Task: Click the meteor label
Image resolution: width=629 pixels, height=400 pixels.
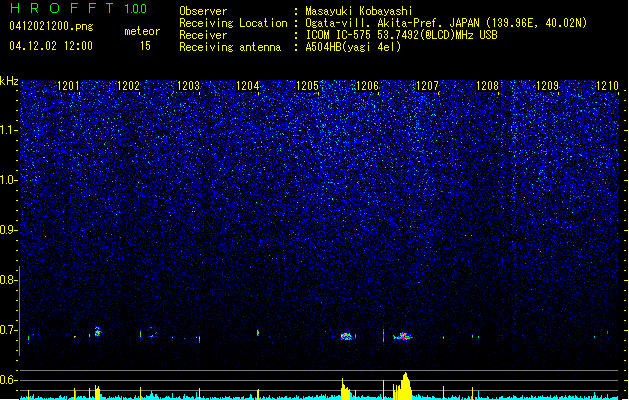Action: (142, 31)
